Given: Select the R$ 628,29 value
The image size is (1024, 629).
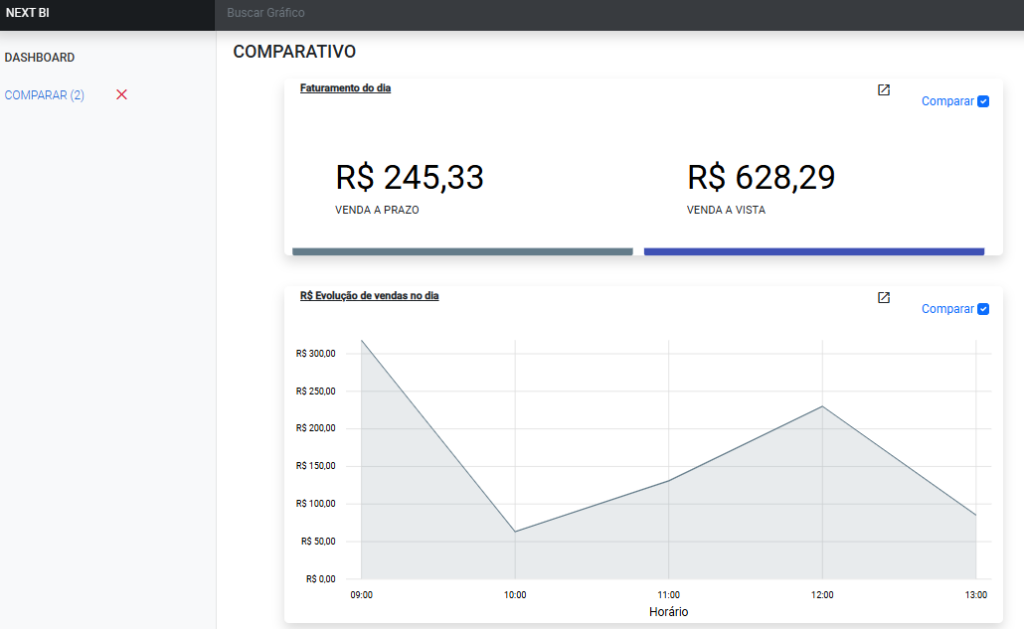Looking at the screenshot, I should click(761, 178).
